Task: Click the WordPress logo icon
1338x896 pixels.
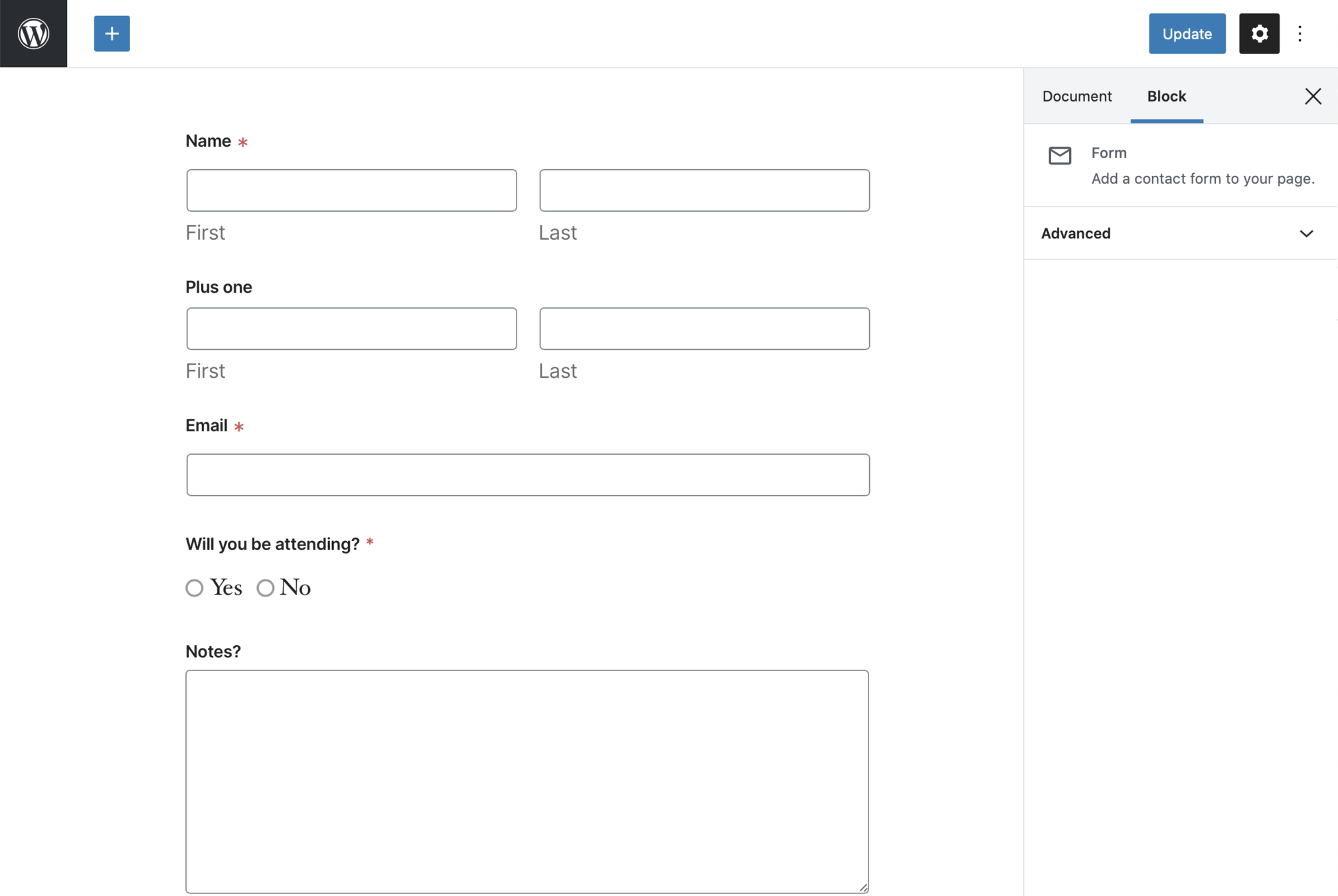Action: coord(33,33)
